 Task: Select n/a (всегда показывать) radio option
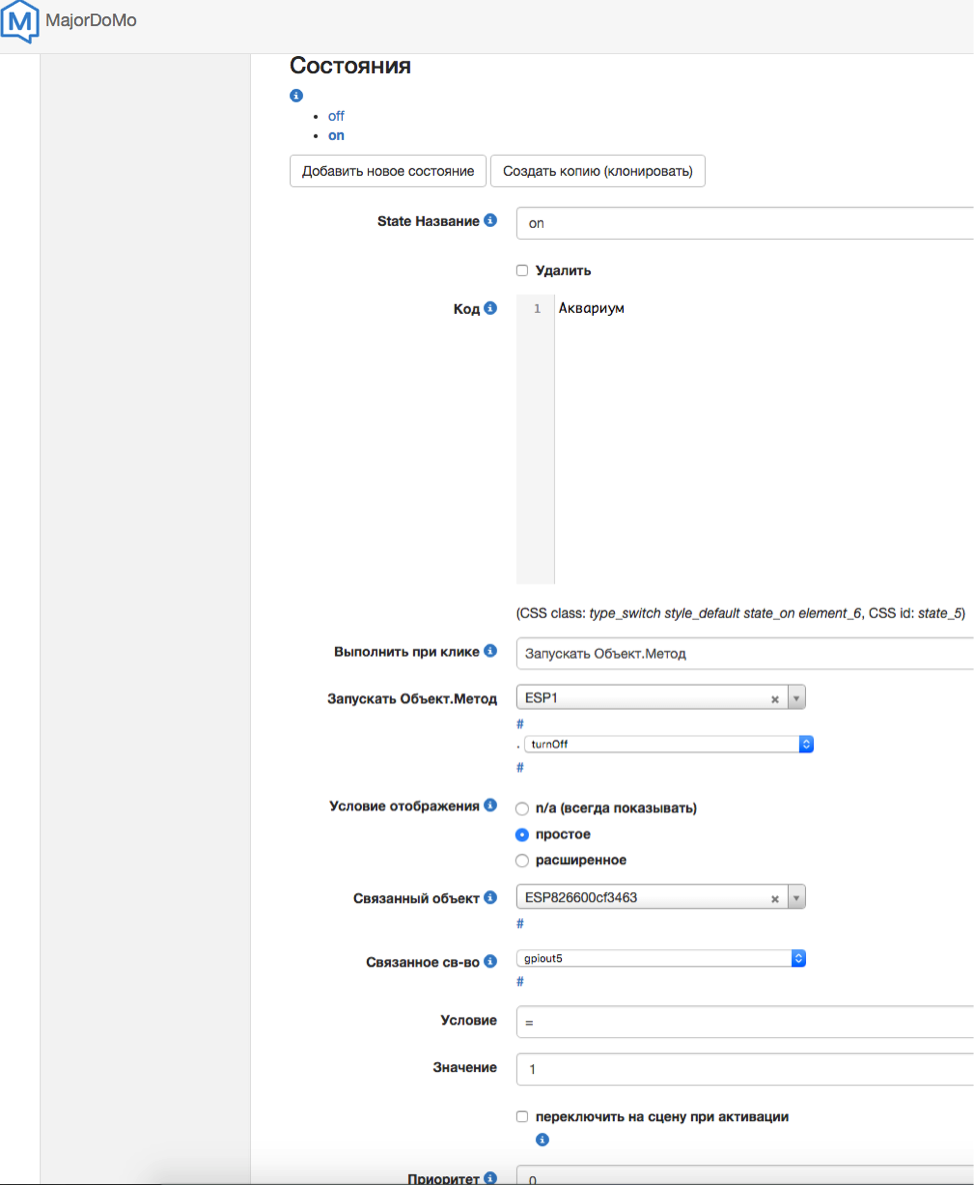522,808
